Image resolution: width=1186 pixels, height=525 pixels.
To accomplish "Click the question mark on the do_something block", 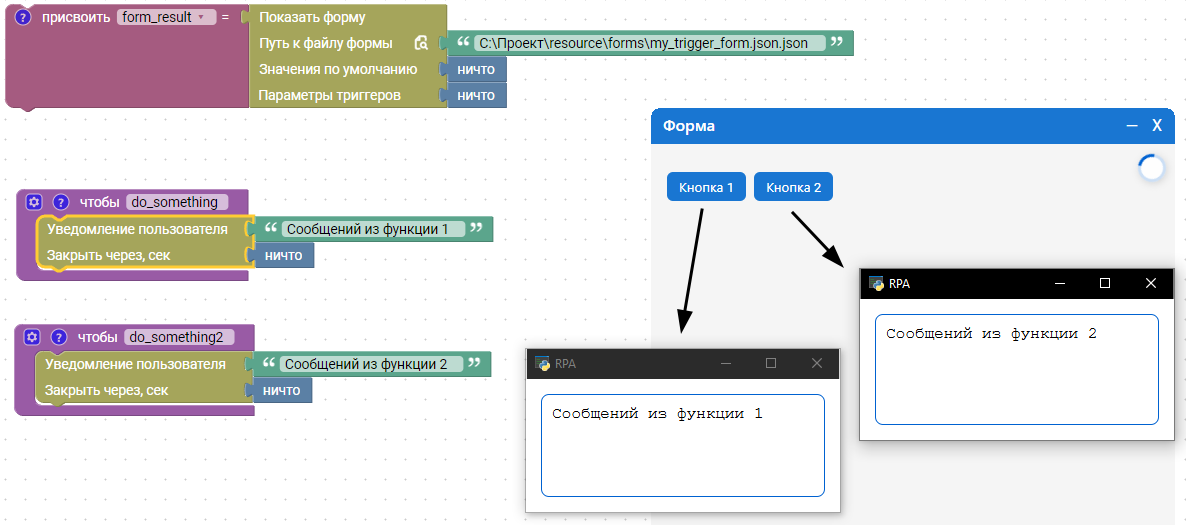I will tap(60, 201).
